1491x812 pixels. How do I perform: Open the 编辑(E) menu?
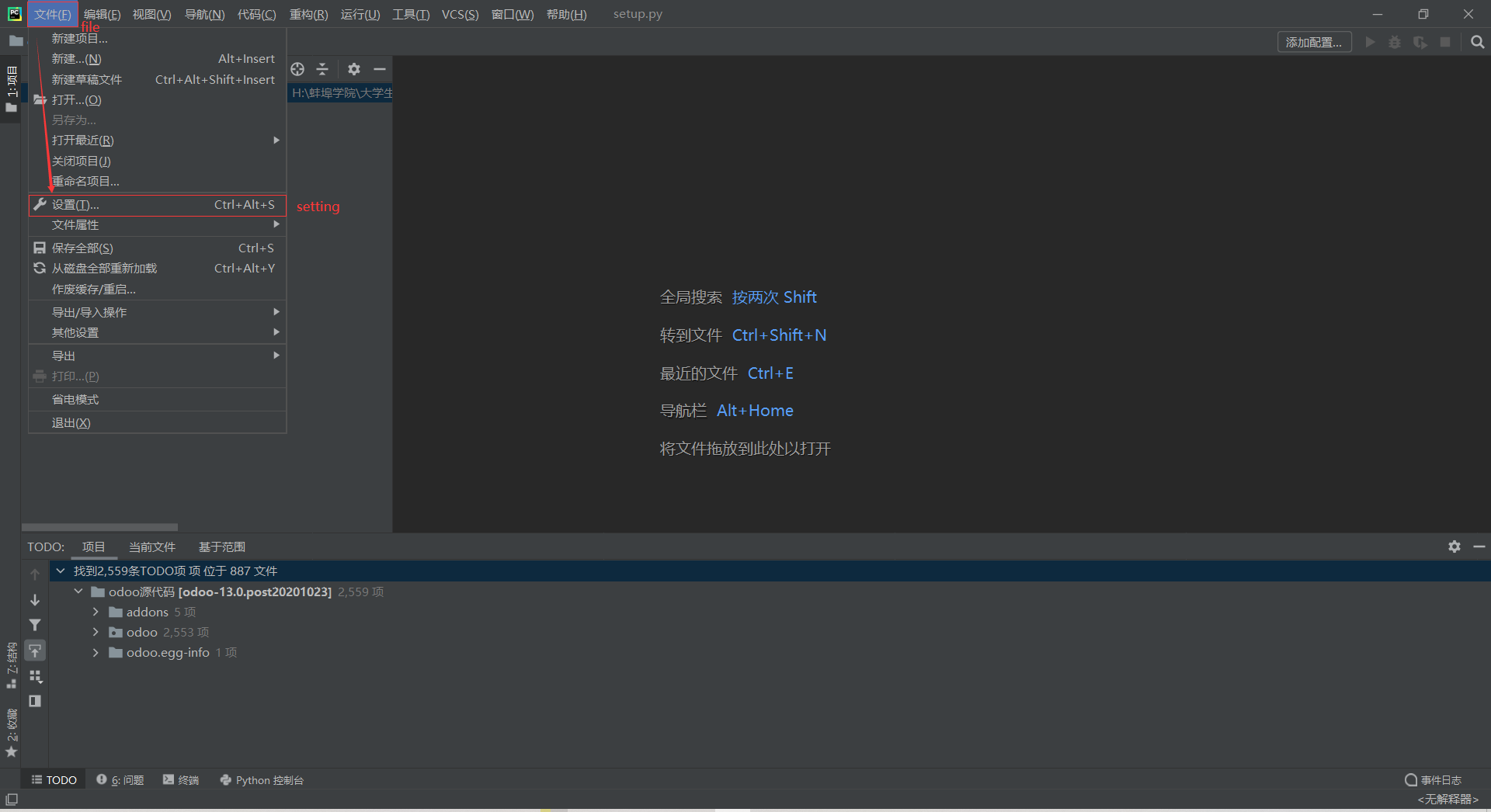[x=103, y=14]
